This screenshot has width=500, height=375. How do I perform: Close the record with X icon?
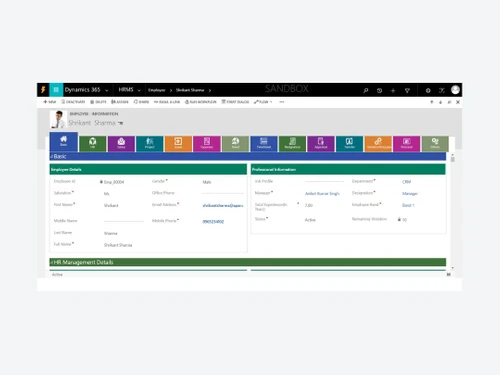[x=458, y=102]
